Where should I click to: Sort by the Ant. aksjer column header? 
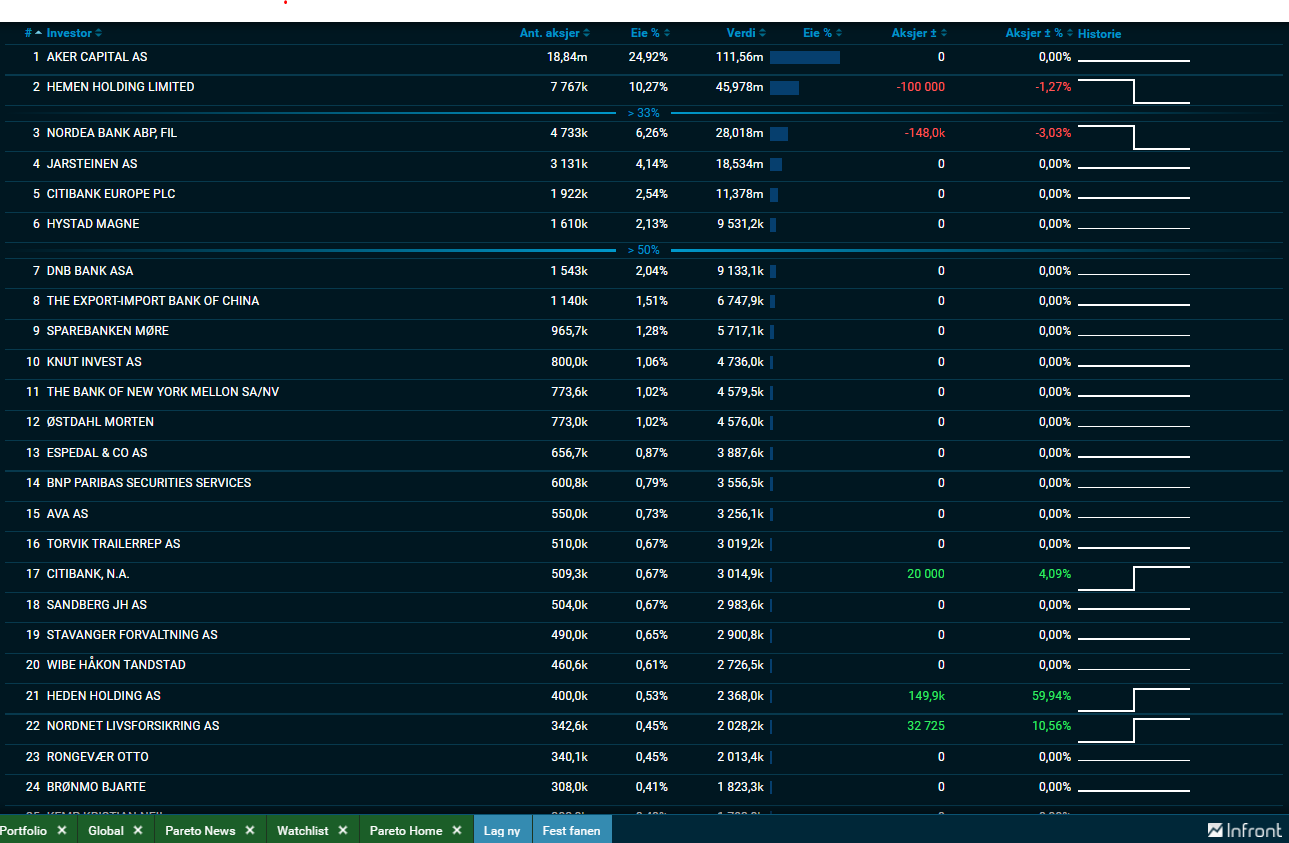point(554,33)
